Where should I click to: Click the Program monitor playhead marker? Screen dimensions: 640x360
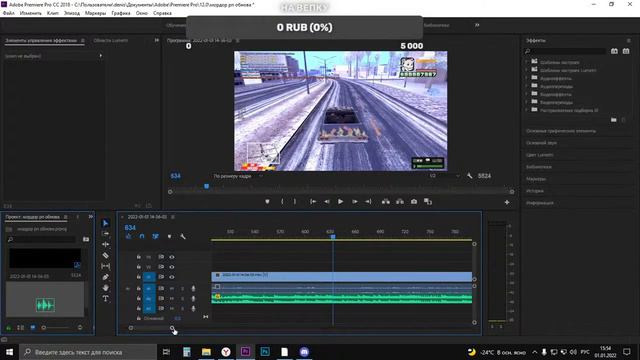point(207,187)
